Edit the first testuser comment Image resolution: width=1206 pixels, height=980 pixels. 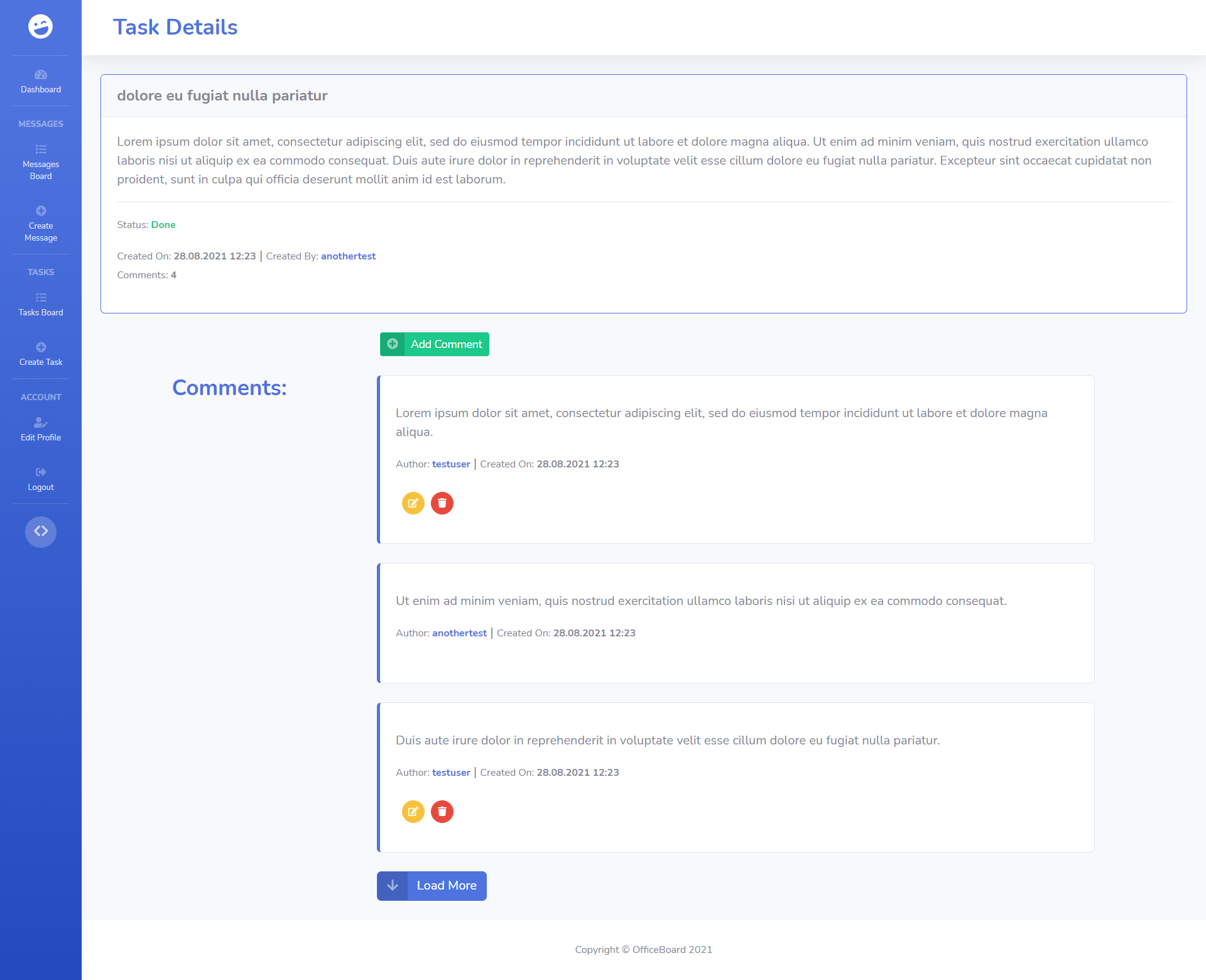tap(413, 503)
